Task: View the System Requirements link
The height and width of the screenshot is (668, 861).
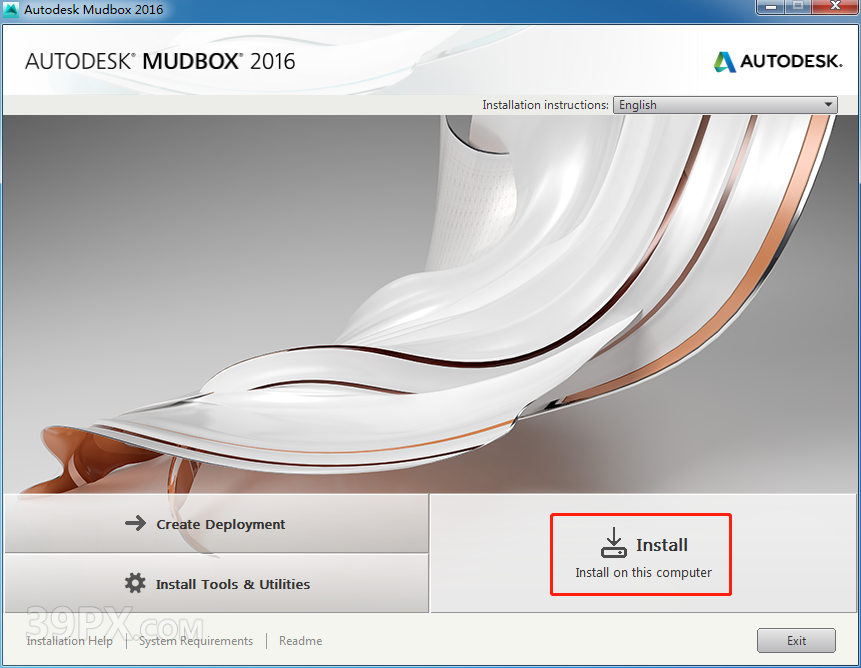Action: (x=196, y=641)
